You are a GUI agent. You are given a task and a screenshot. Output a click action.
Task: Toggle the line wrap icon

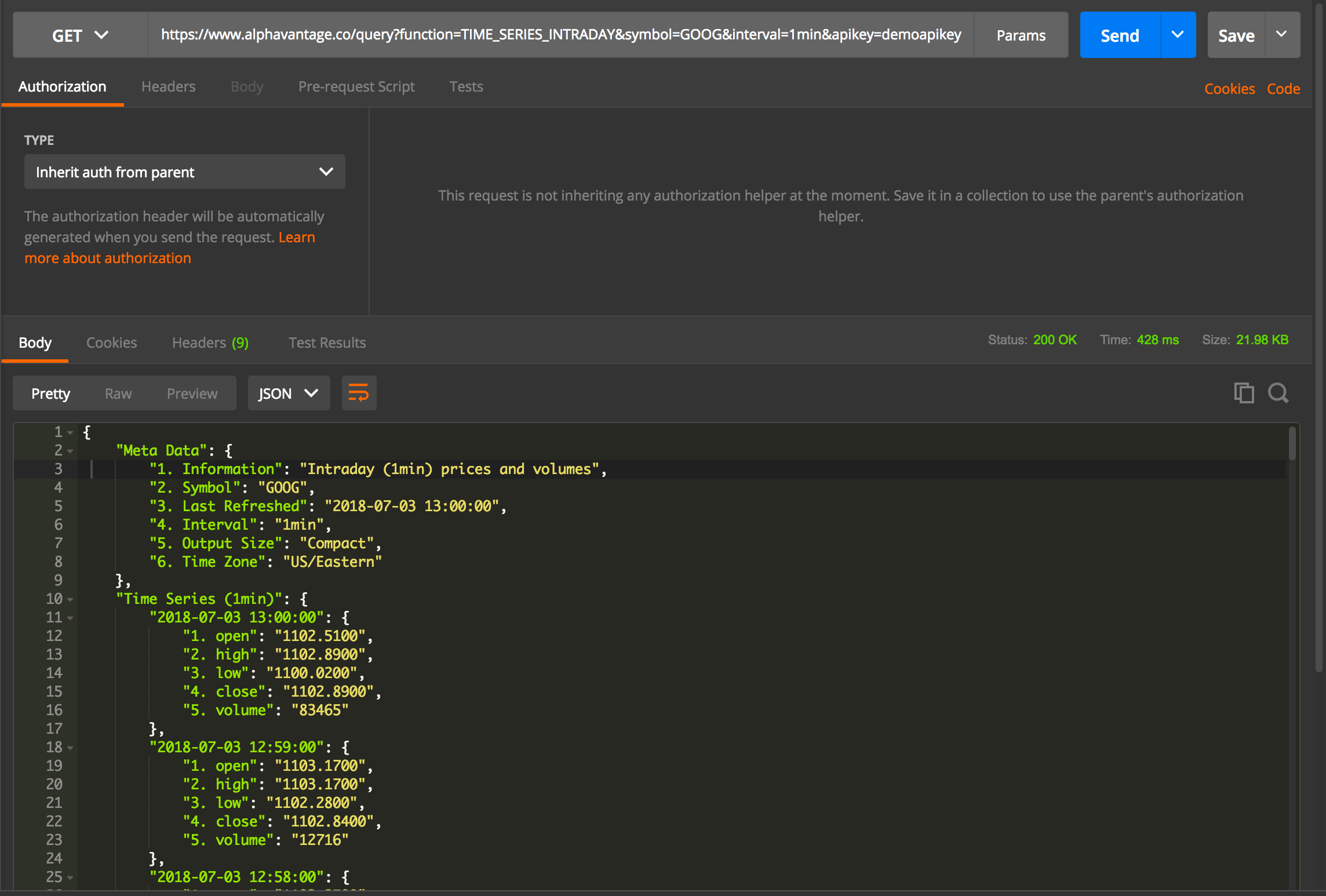pos(359,393)
